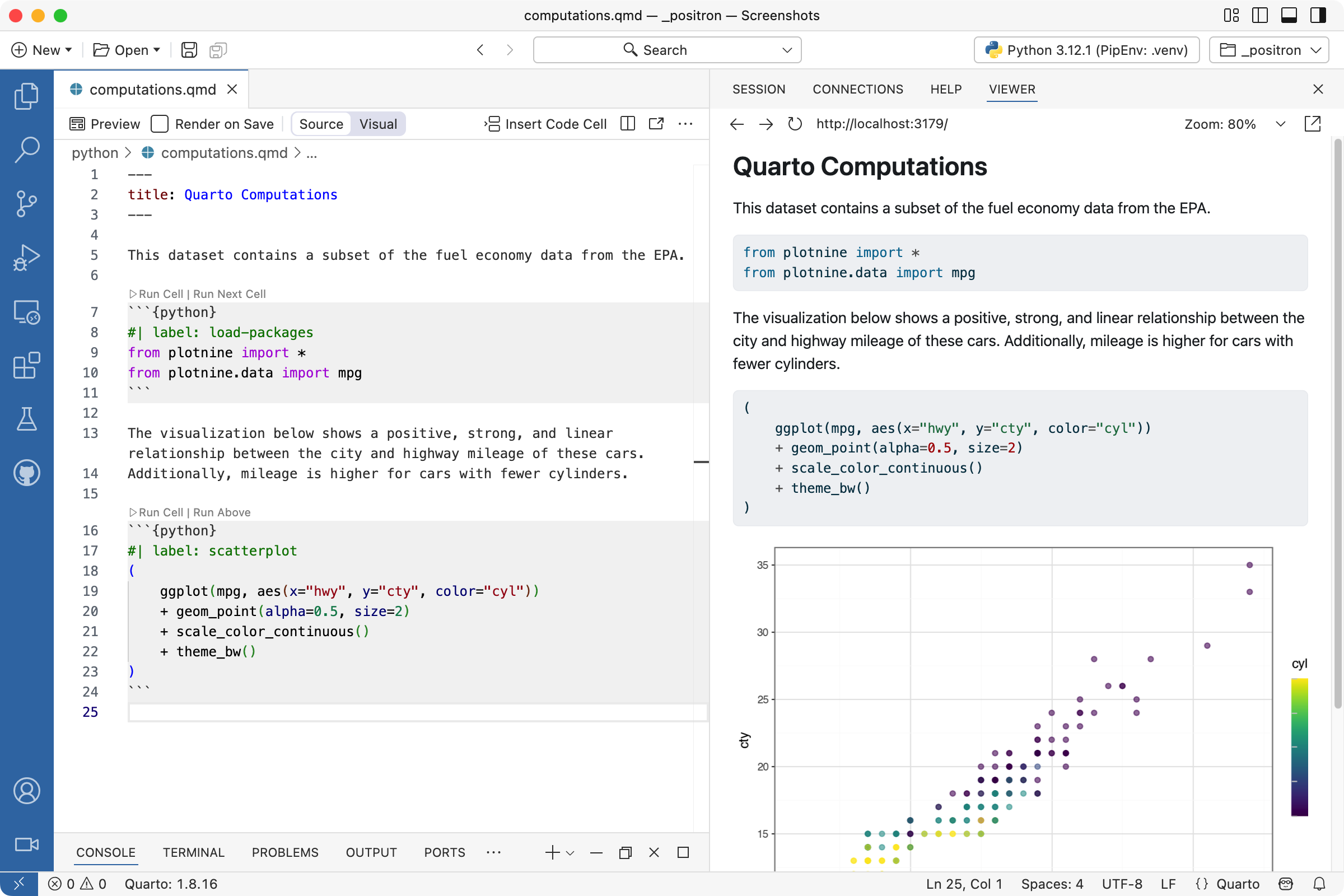The image size is (1344, 896).
Task: Click the cyl color legend gradient
Action: pyautogui.click(x=1299, y=749)
